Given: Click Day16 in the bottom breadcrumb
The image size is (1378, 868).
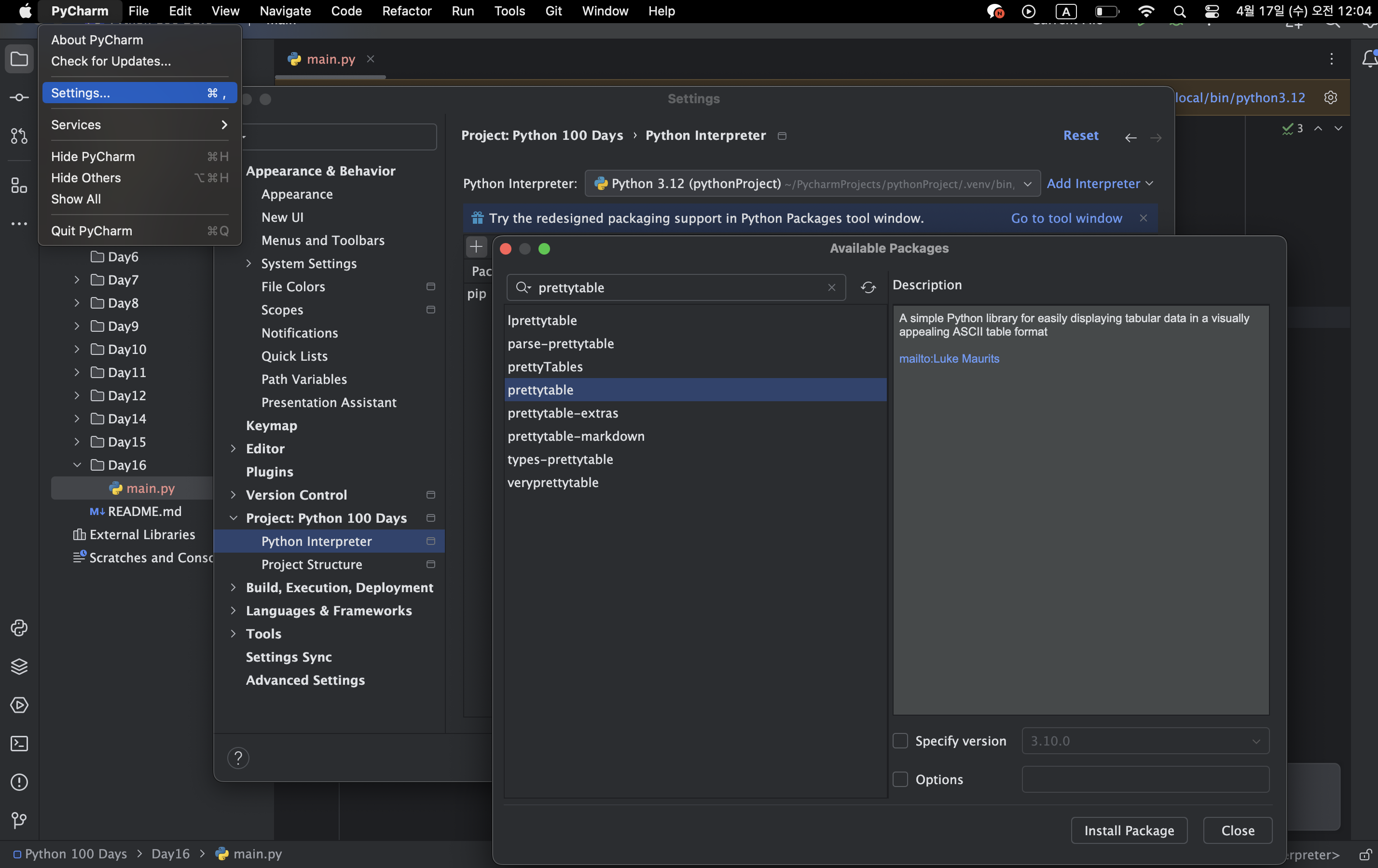Looking at the screenshot, I should [170, 854].
